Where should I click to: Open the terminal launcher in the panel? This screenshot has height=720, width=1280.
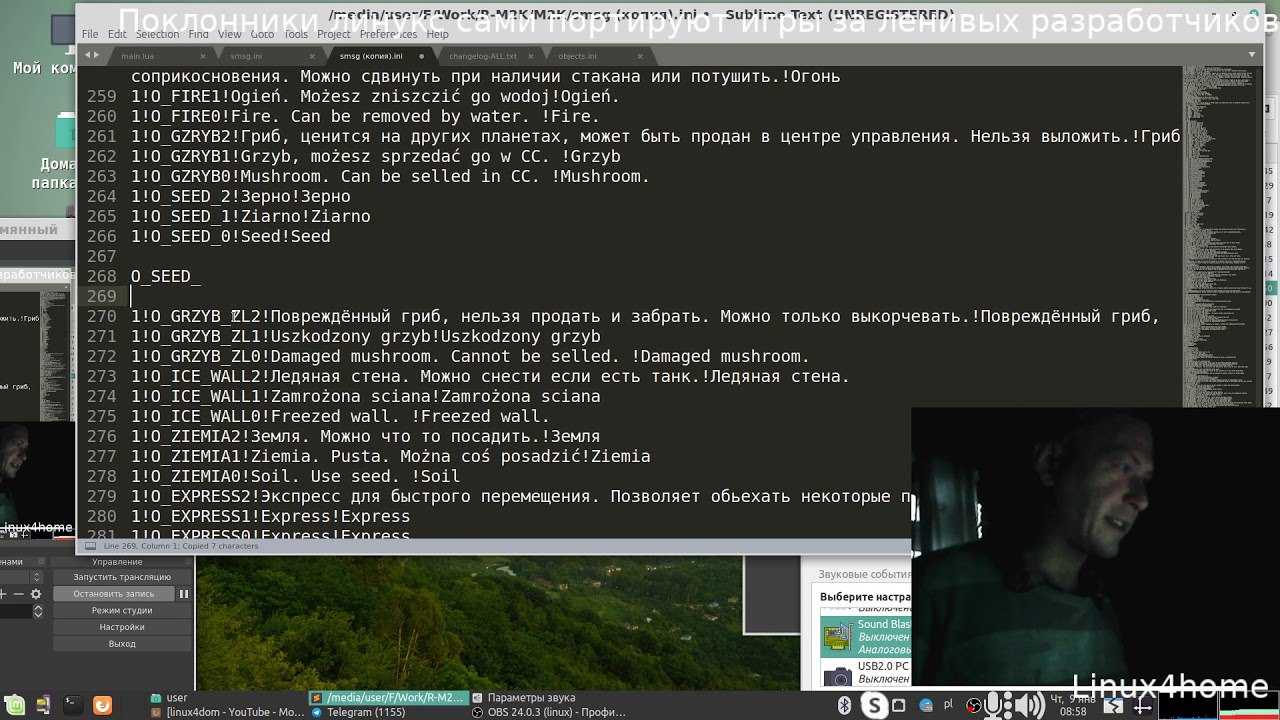(x=73, y=705)
